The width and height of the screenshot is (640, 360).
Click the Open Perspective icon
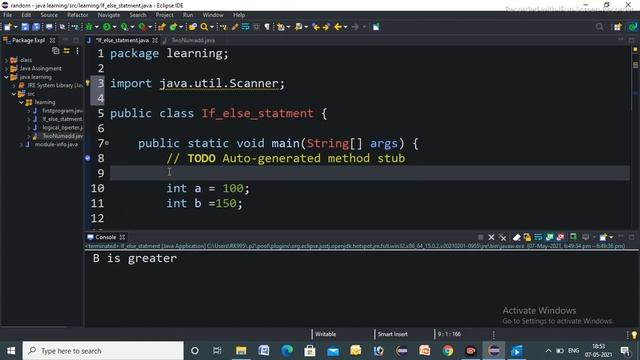point(618,27)
